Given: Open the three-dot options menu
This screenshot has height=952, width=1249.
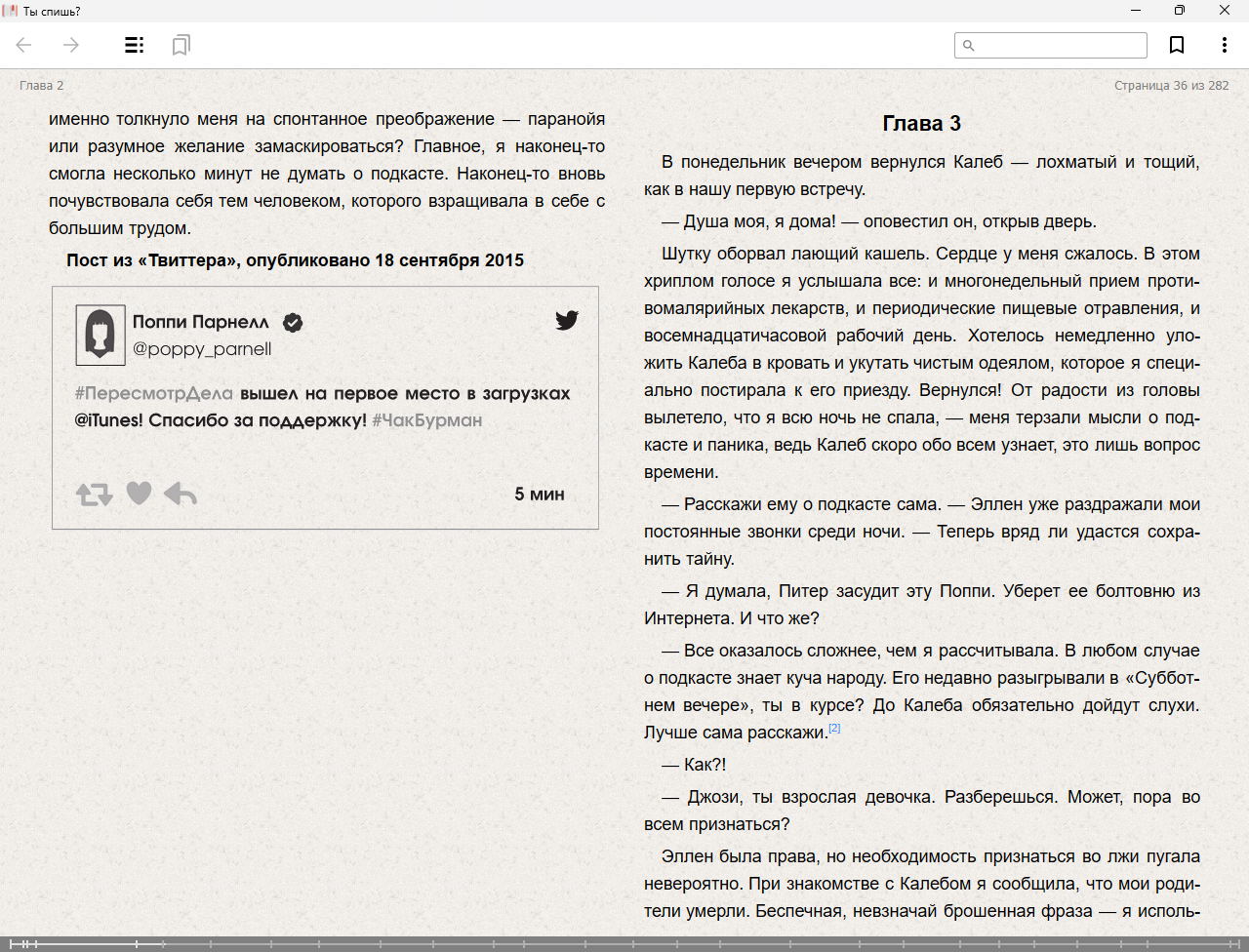Looking at the screenshot, I should pyautogui.click(x=1224, y=45).
